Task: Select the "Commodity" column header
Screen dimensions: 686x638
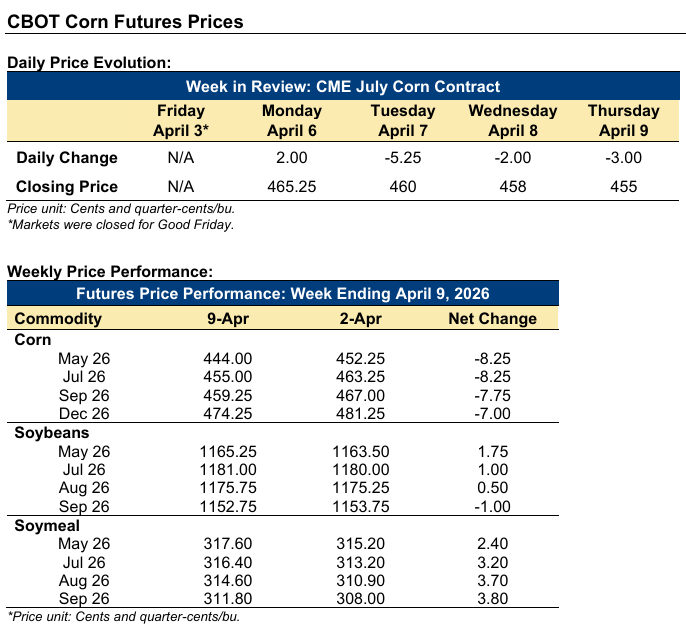Action: [59, 319]
